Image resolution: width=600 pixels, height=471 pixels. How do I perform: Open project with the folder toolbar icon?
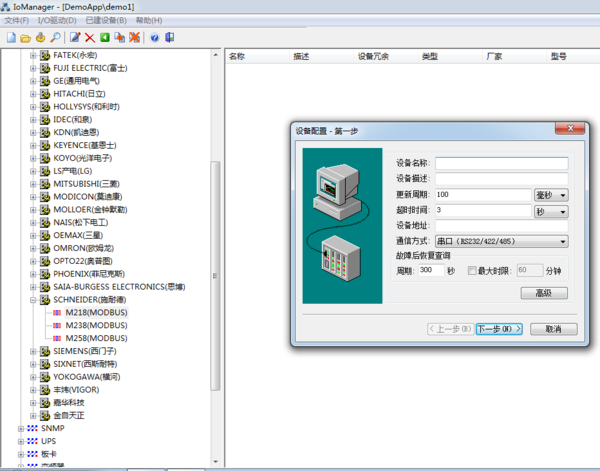26,38
